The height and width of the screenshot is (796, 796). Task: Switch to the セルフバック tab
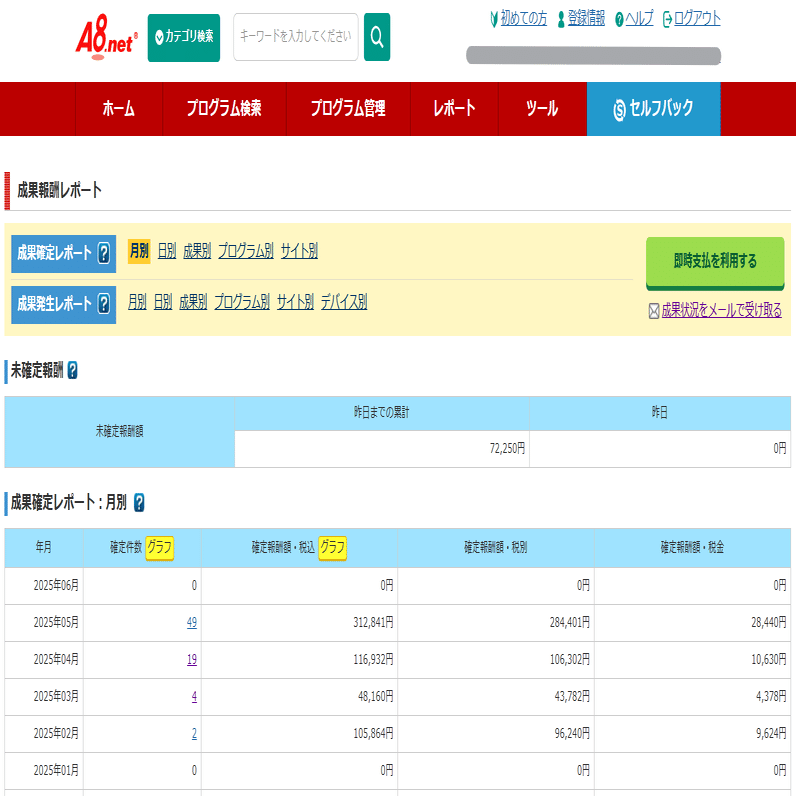(x=653, y=109)
